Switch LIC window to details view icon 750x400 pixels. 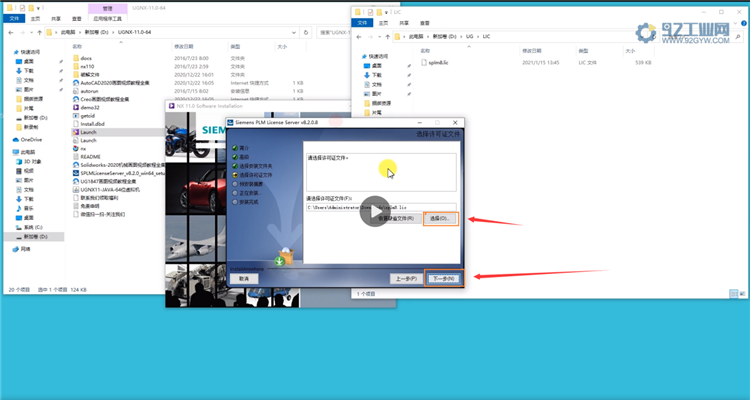coord(733,294)
